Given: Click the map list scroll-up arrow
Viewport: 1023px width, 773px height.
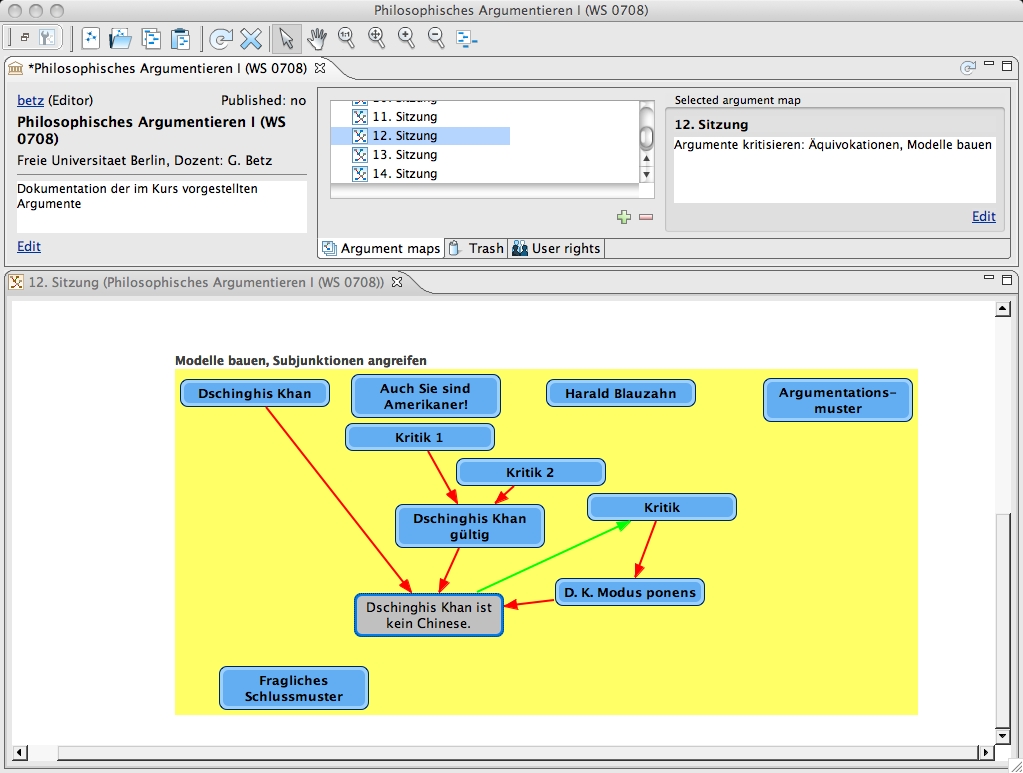Looking at the screenshot, I should [x=647, y=159].
